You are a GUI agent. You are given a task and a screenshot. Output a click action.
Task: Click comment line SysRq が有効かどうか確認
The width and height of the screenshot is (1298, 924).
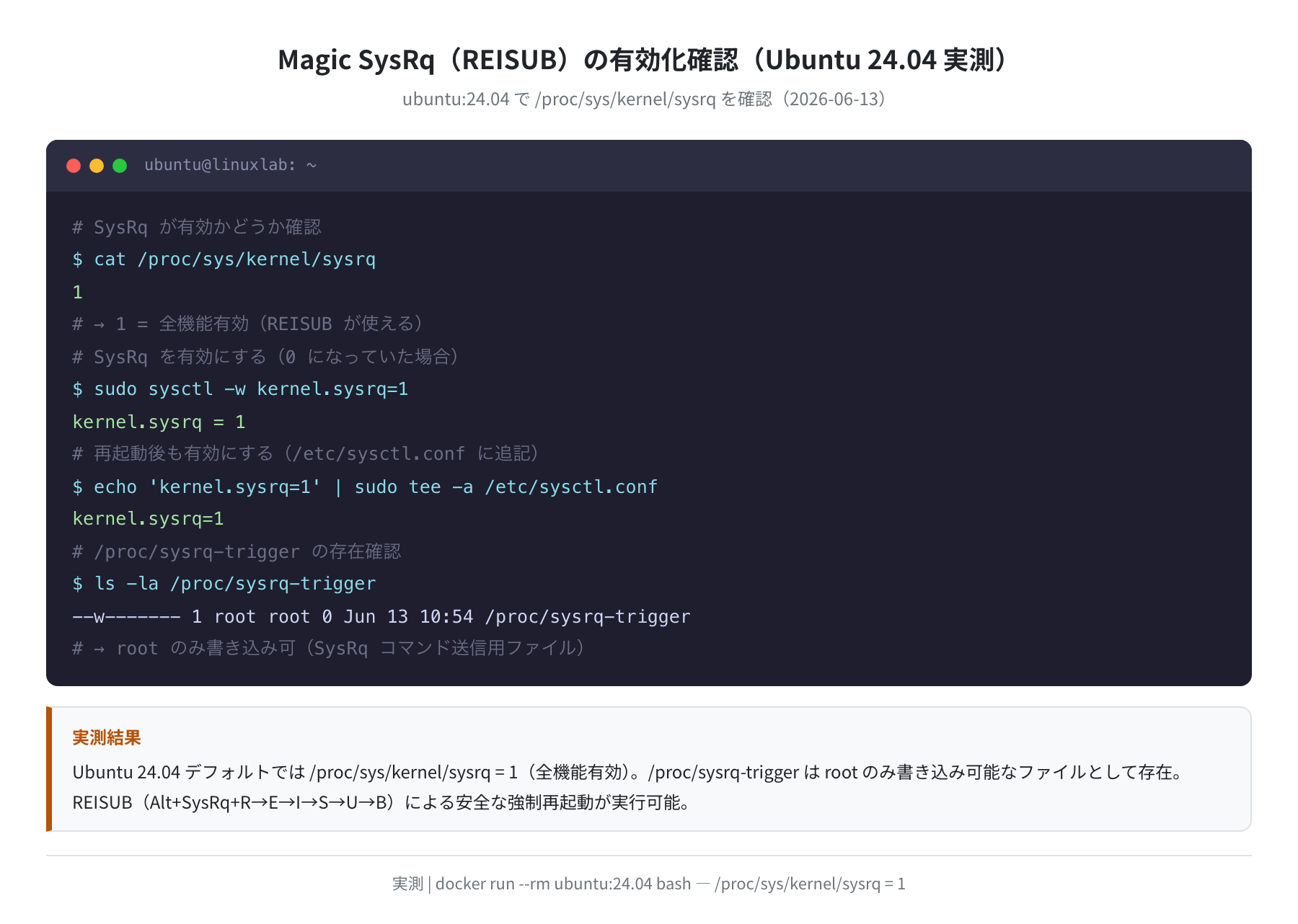point(197,227)
